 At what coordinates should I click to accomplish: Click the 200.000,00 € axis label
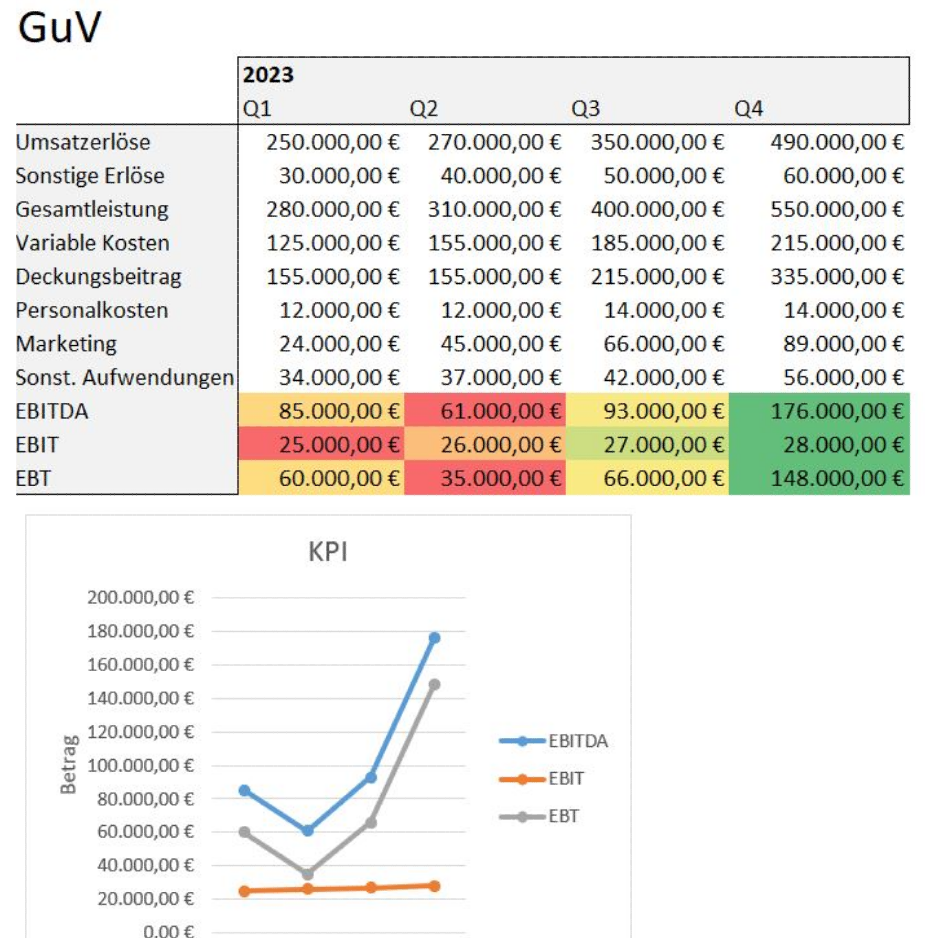click(x=141, y=598)
